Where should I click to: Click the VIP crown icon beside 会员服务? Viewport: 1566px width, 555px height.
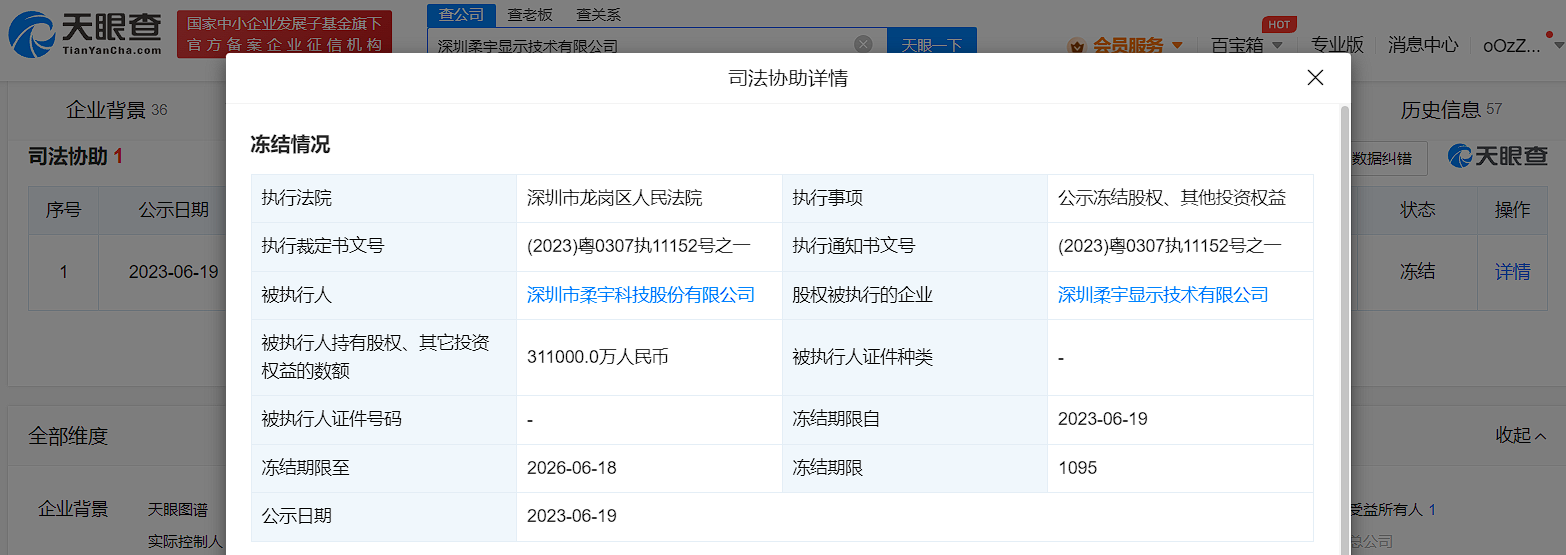1077,46
